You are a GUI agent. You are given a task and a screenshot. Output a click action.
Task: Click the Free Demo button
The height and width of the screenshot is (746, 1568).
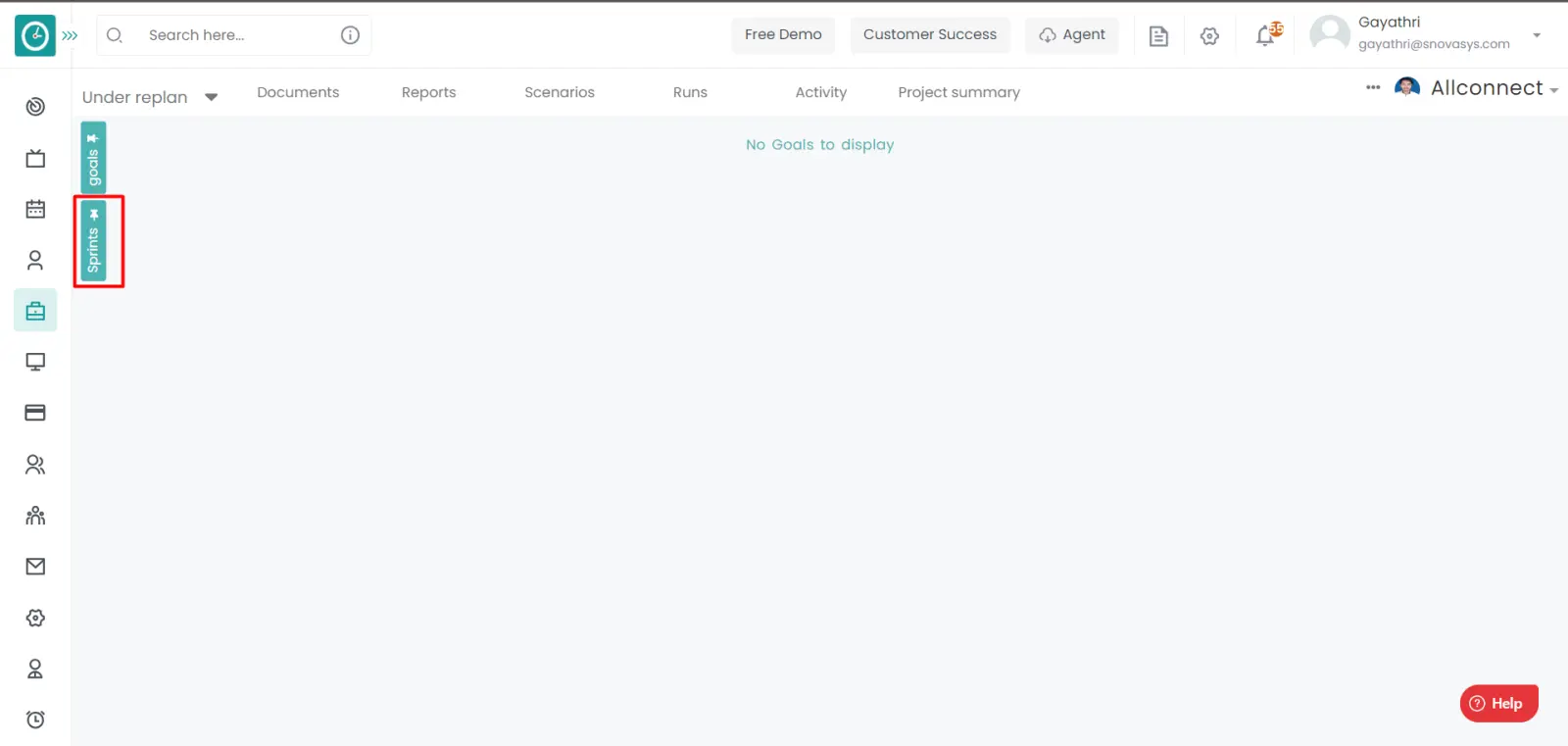(783, 34)
